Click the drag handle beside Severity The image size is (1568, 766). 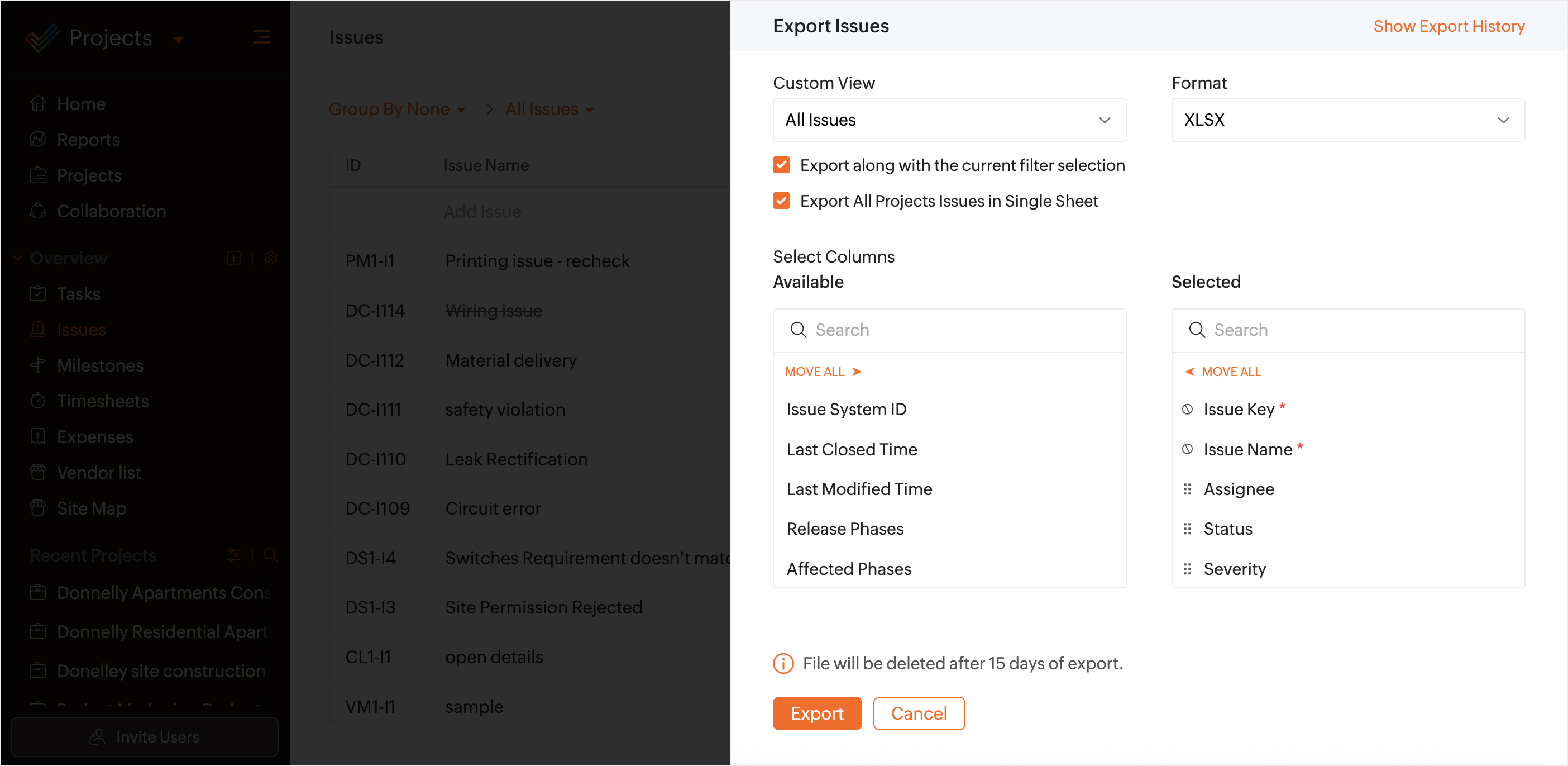pos(1187,569)
